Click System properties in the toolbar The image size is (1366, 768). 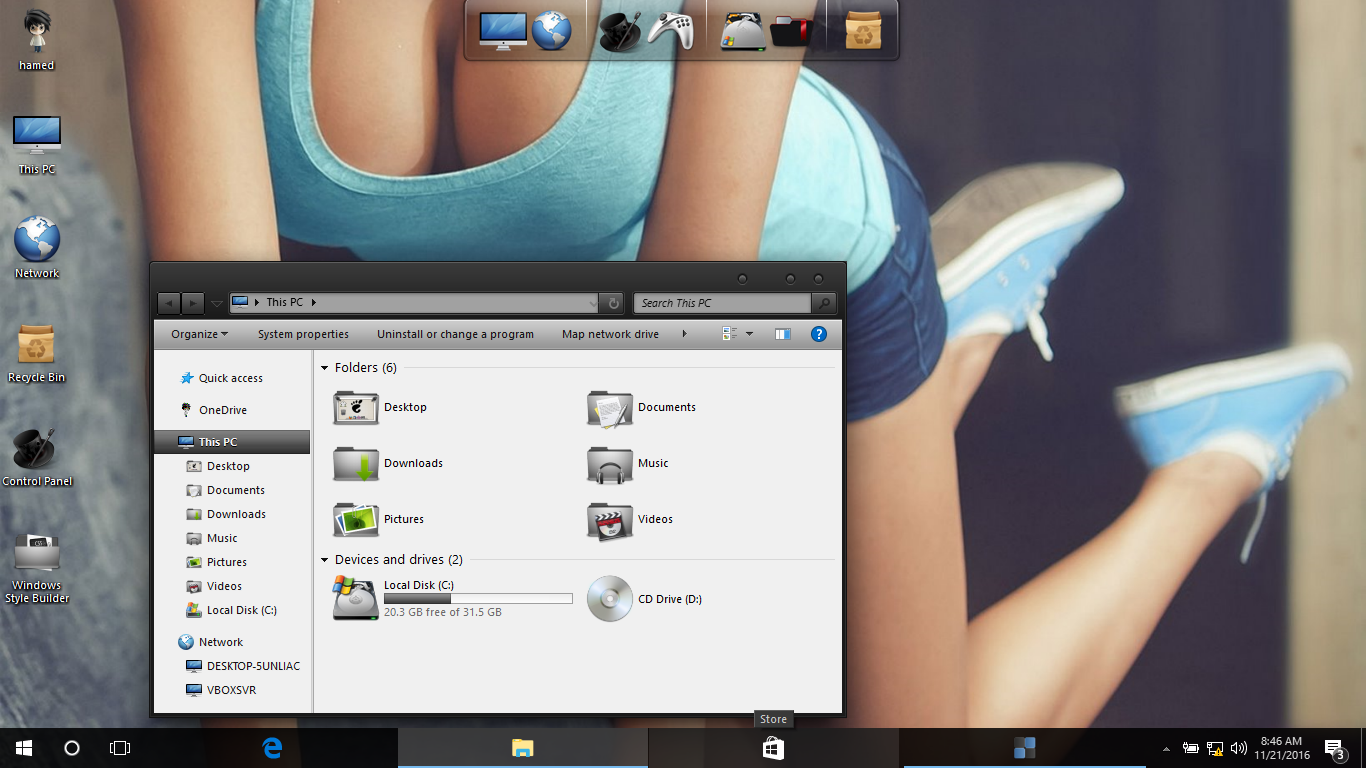coord(303,334)
